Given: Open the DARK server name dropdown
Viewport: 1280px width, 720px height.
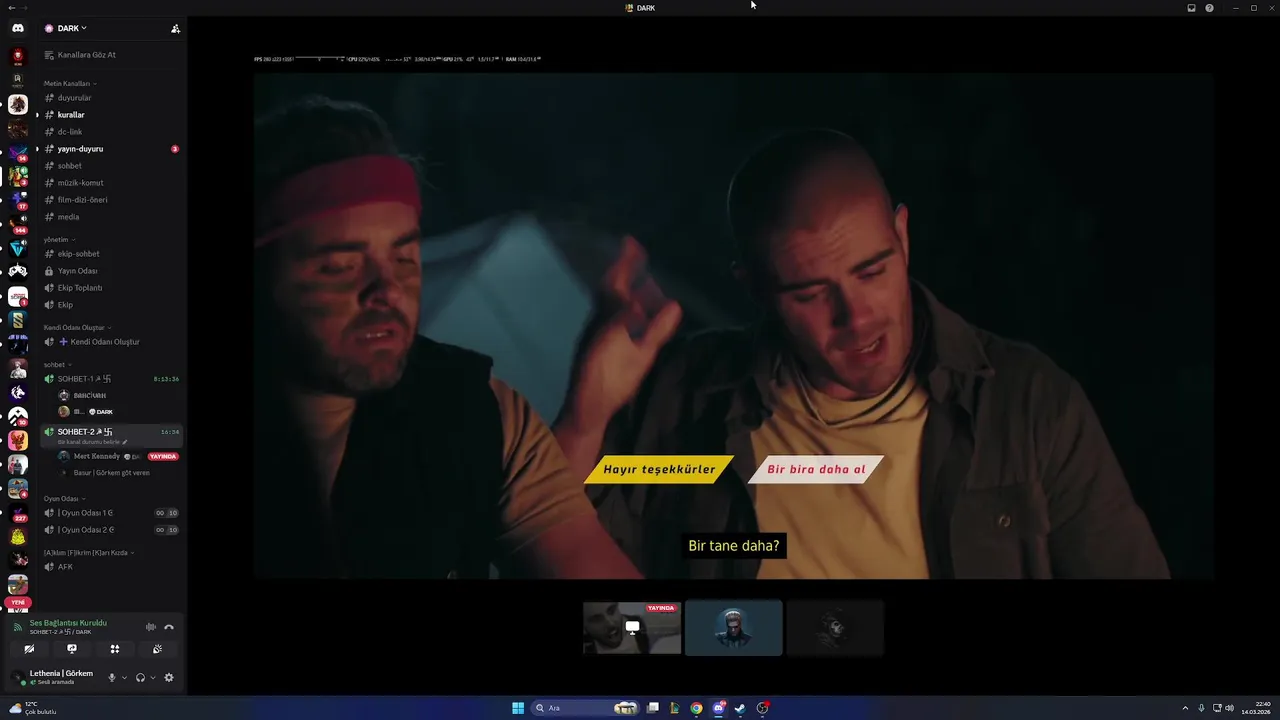Looking at the screenshot, I should (x=71, y=29).
